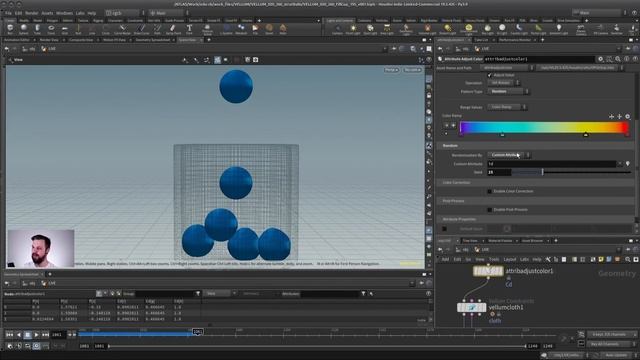Click the Color Ramp gradient bar
640x360 pixels.
(x=544, y=127)
